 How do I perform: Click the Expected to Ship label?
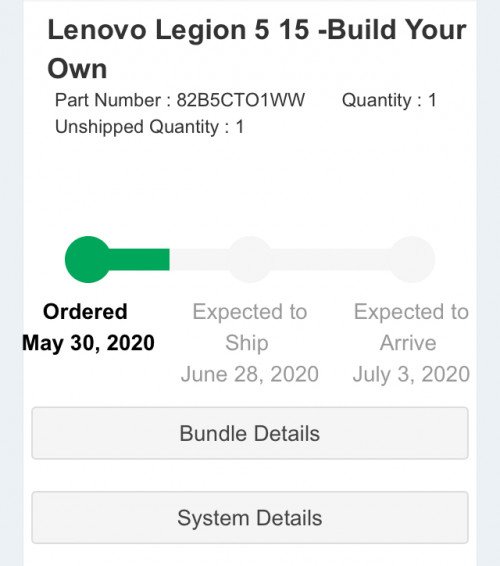pos(249,327)
